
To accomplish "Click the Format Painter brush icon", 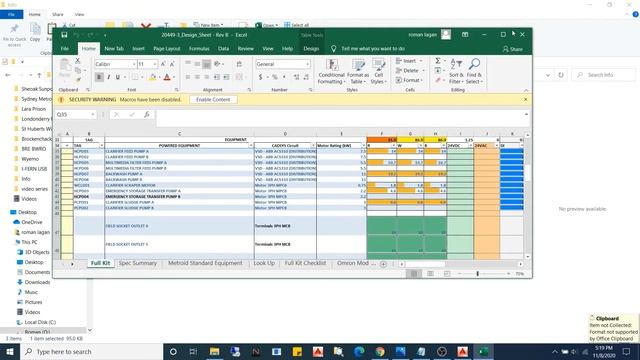I will point(78,80).
